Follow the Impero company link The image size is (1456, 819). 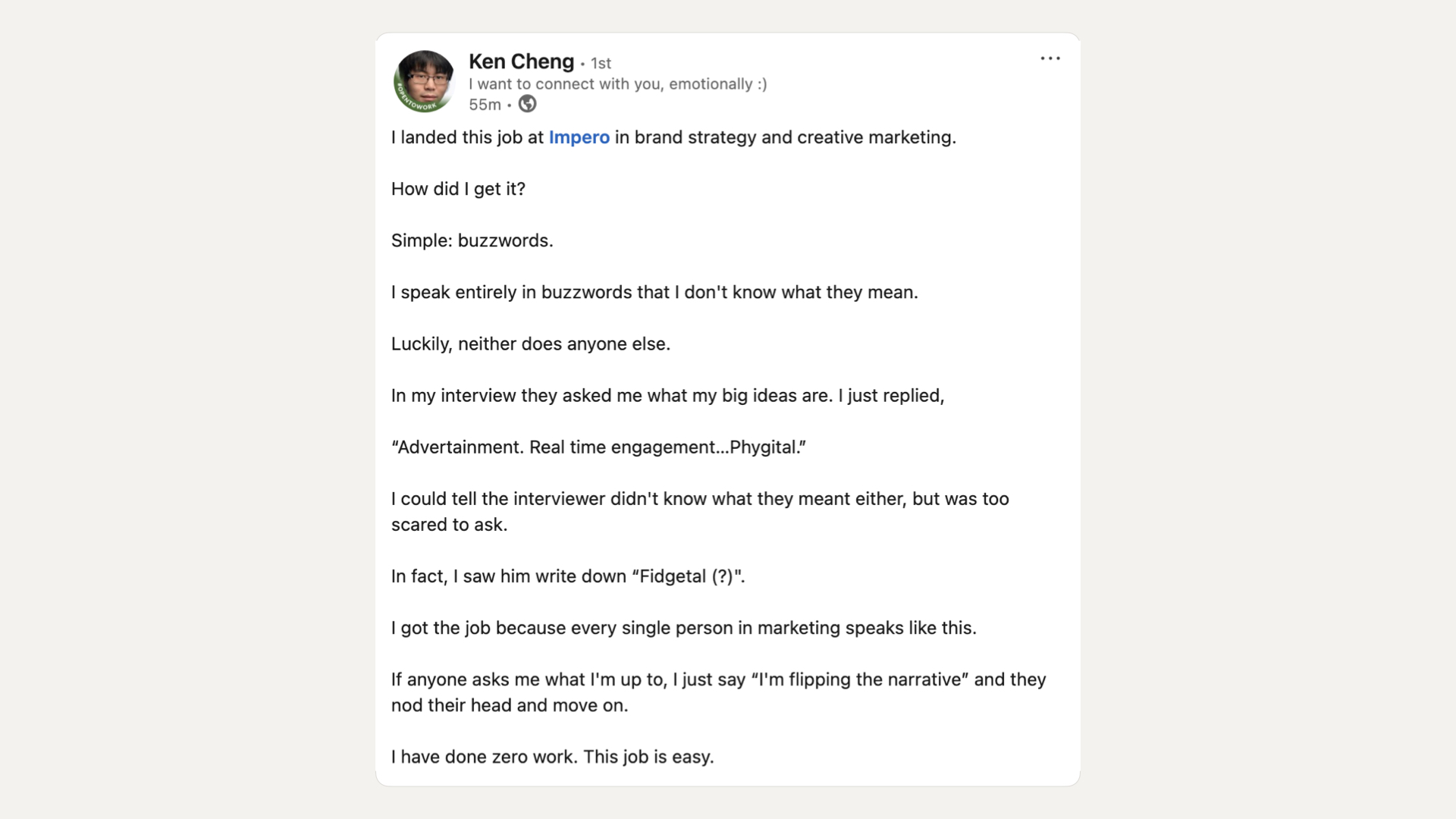point(579,137)
